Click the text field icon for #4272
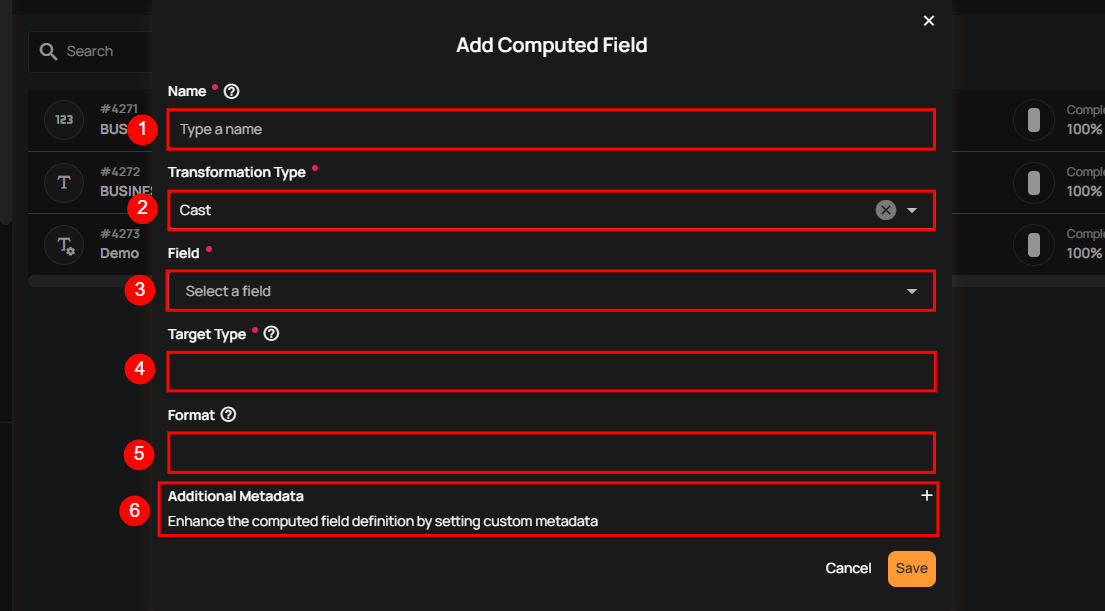This screenshot has width=1105, height=611. [x=64, y=182]
